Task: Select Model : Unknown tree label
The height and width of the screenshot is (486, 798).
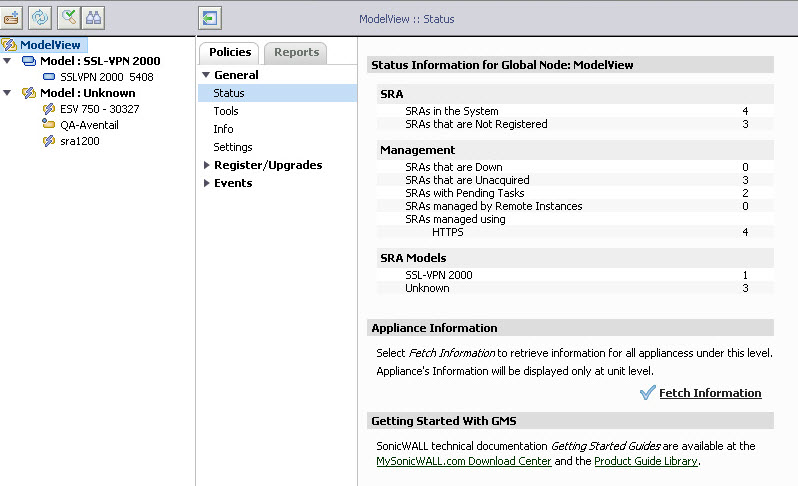Action: click(88, 93)
